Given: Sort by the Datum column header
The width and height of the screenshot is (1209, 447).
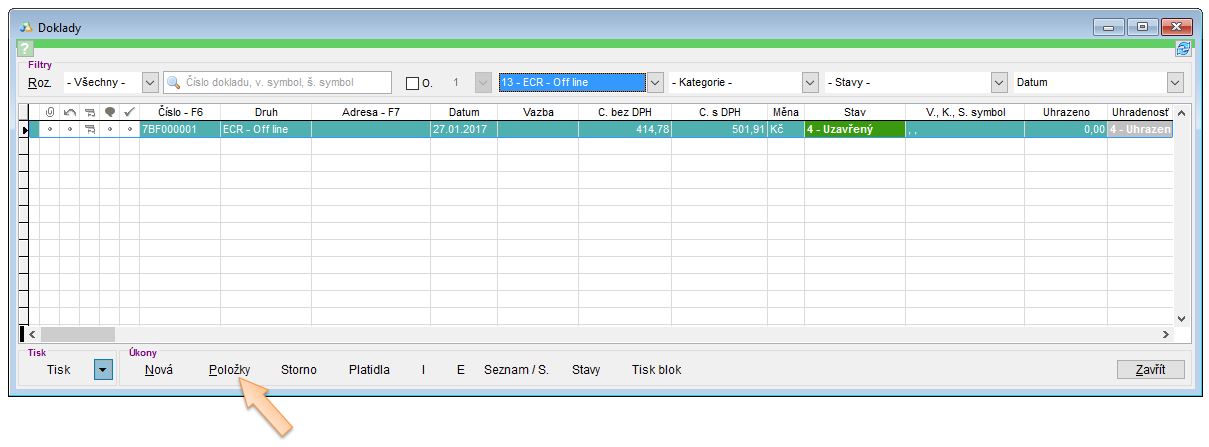Looking at the screenshot, I should [463, 113].
